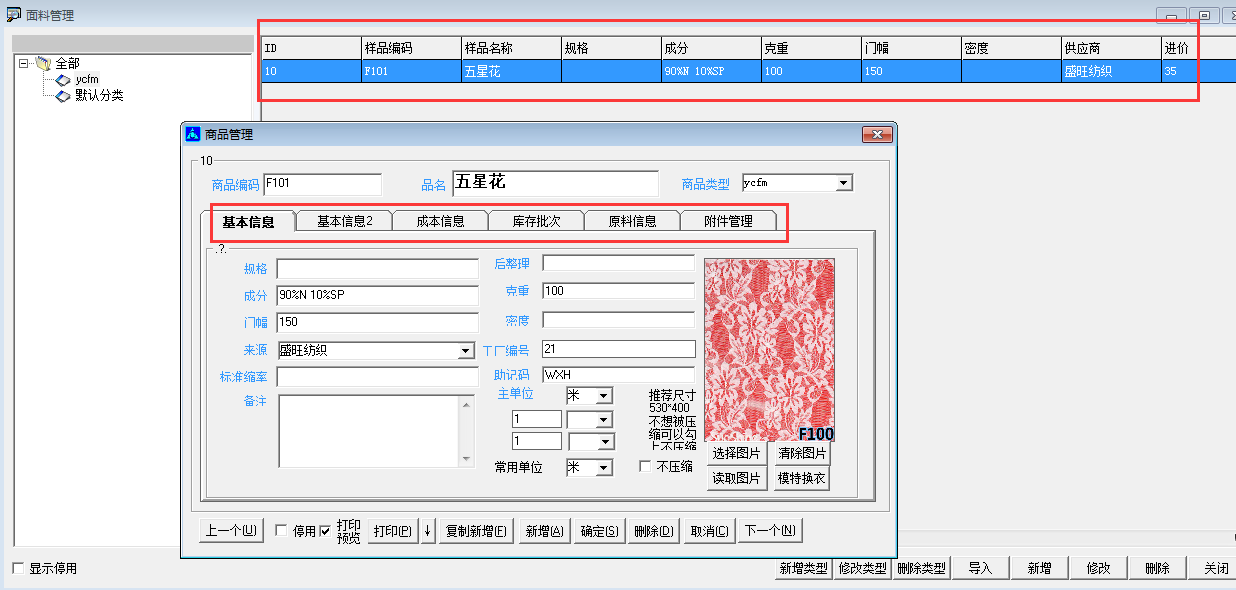The image size is (1236, 590).
Task: Click the 工厂编号 field showing 21
Action: coord(618,349)
